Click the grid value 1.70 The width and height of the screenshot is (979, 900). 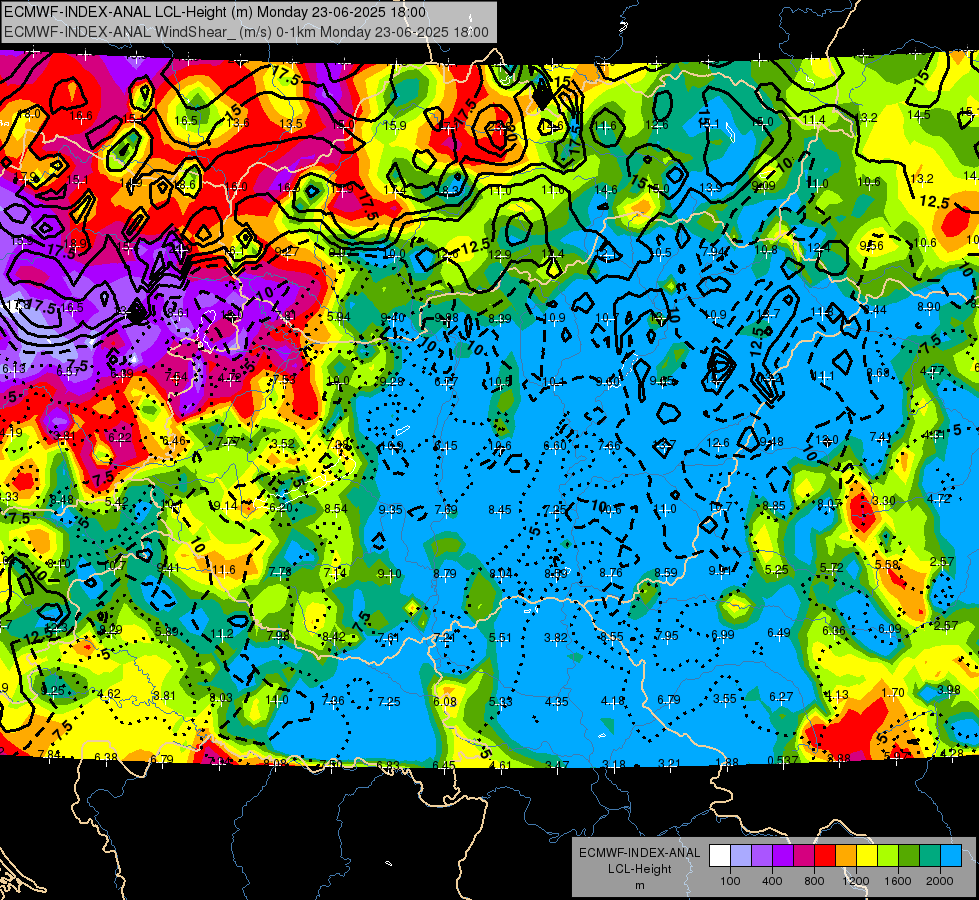click(x=893, y=692)
